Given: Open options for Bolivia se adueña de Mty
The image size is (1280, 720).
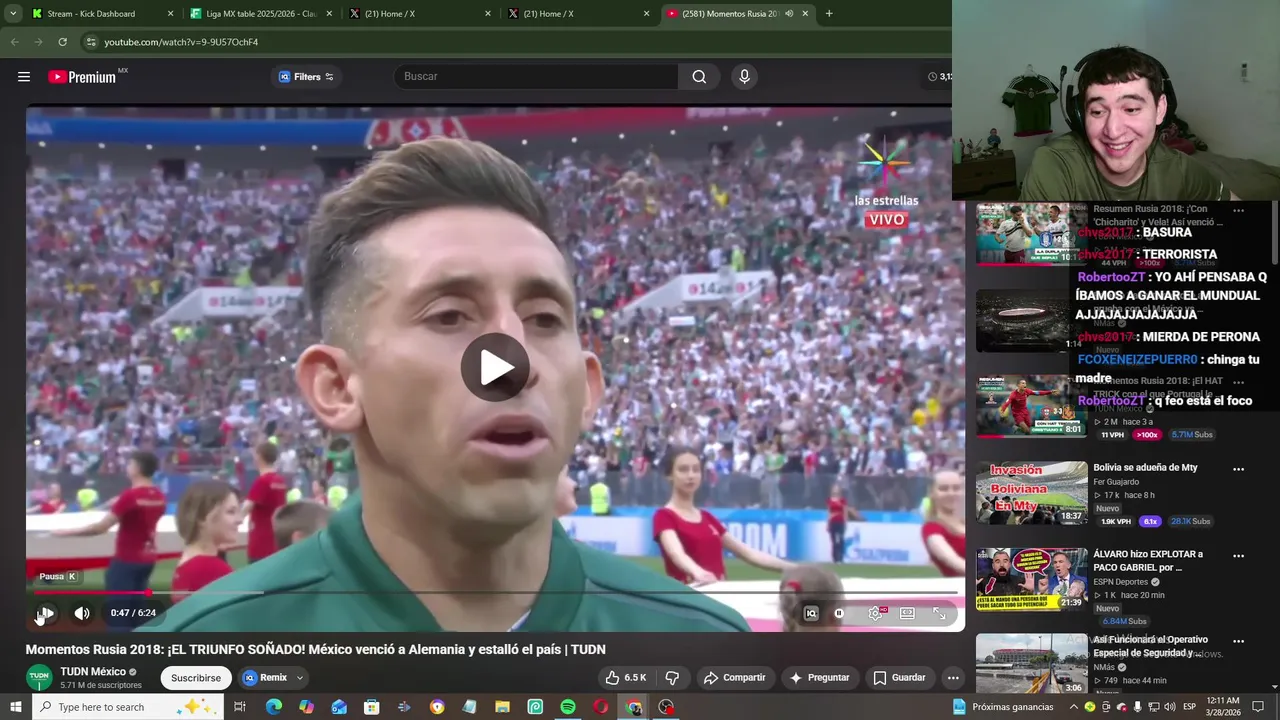Looking at the screenshot, I should pos(1238,469).
